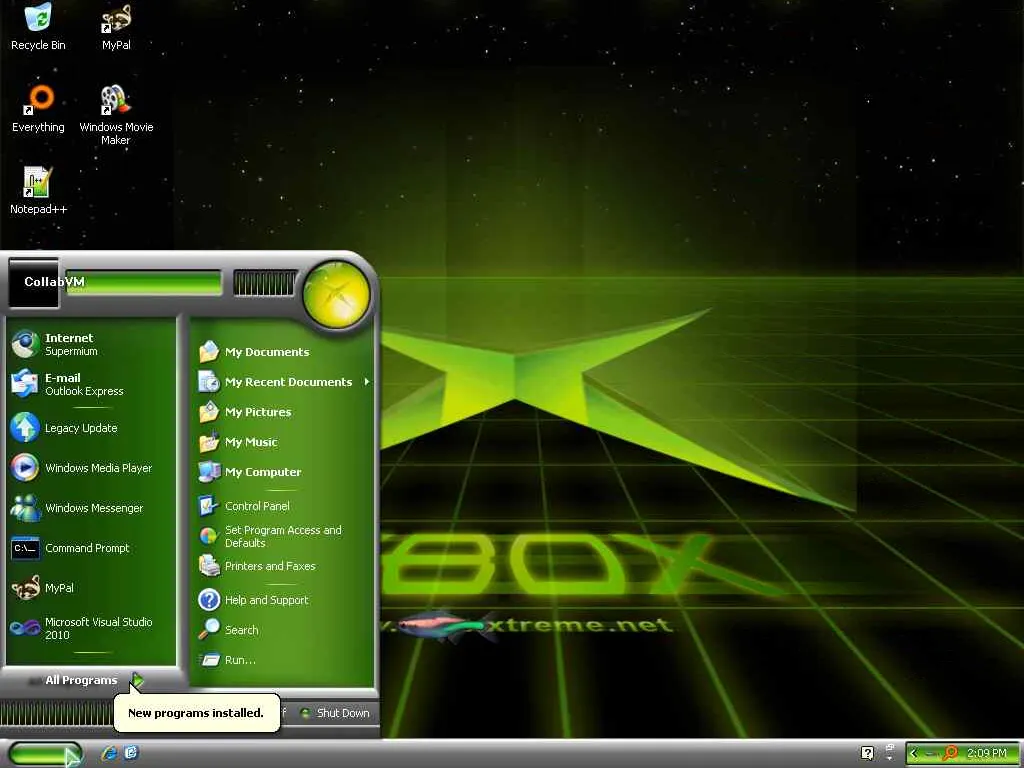Click the green Start button

tap(45, 754)
